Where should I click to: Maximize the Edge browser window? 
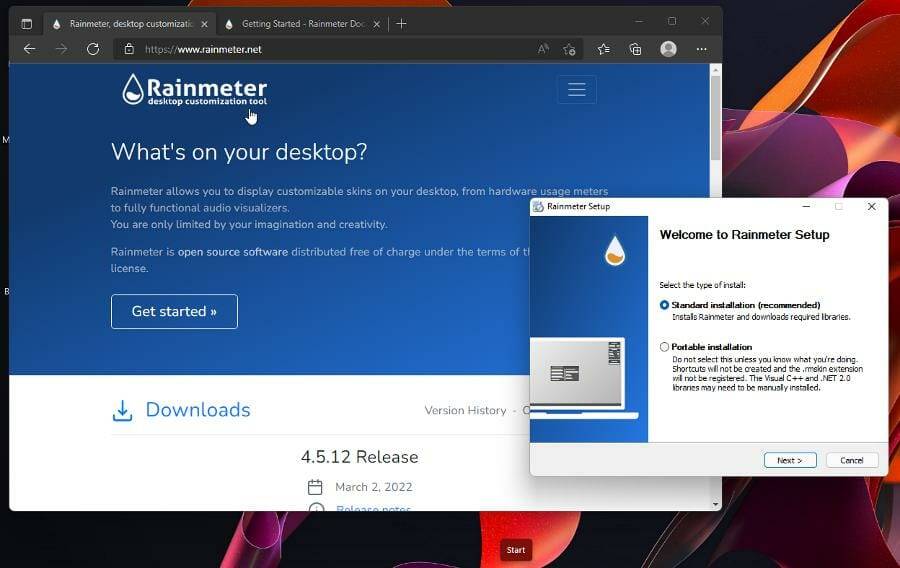672,21
